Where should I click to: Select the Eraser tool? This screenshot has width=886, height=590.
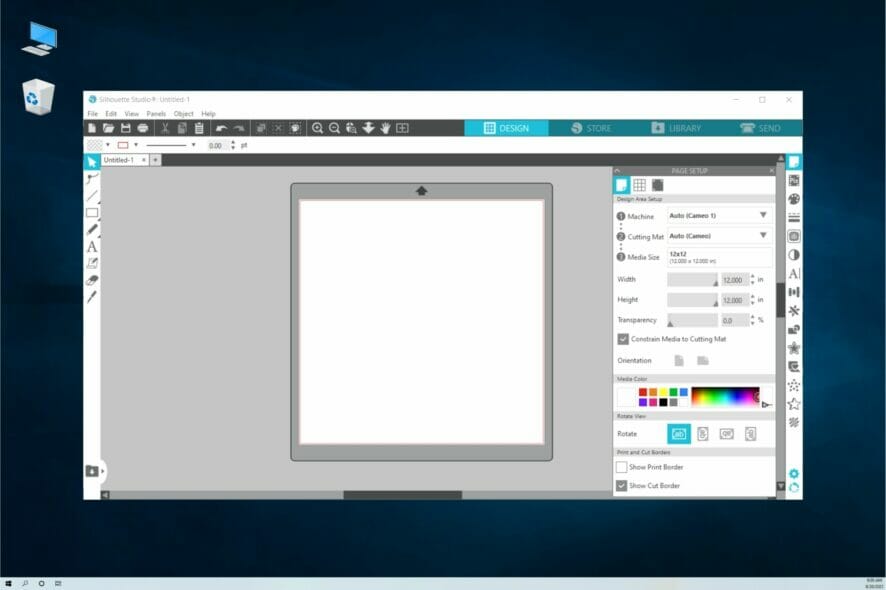[x=92, y=280]
